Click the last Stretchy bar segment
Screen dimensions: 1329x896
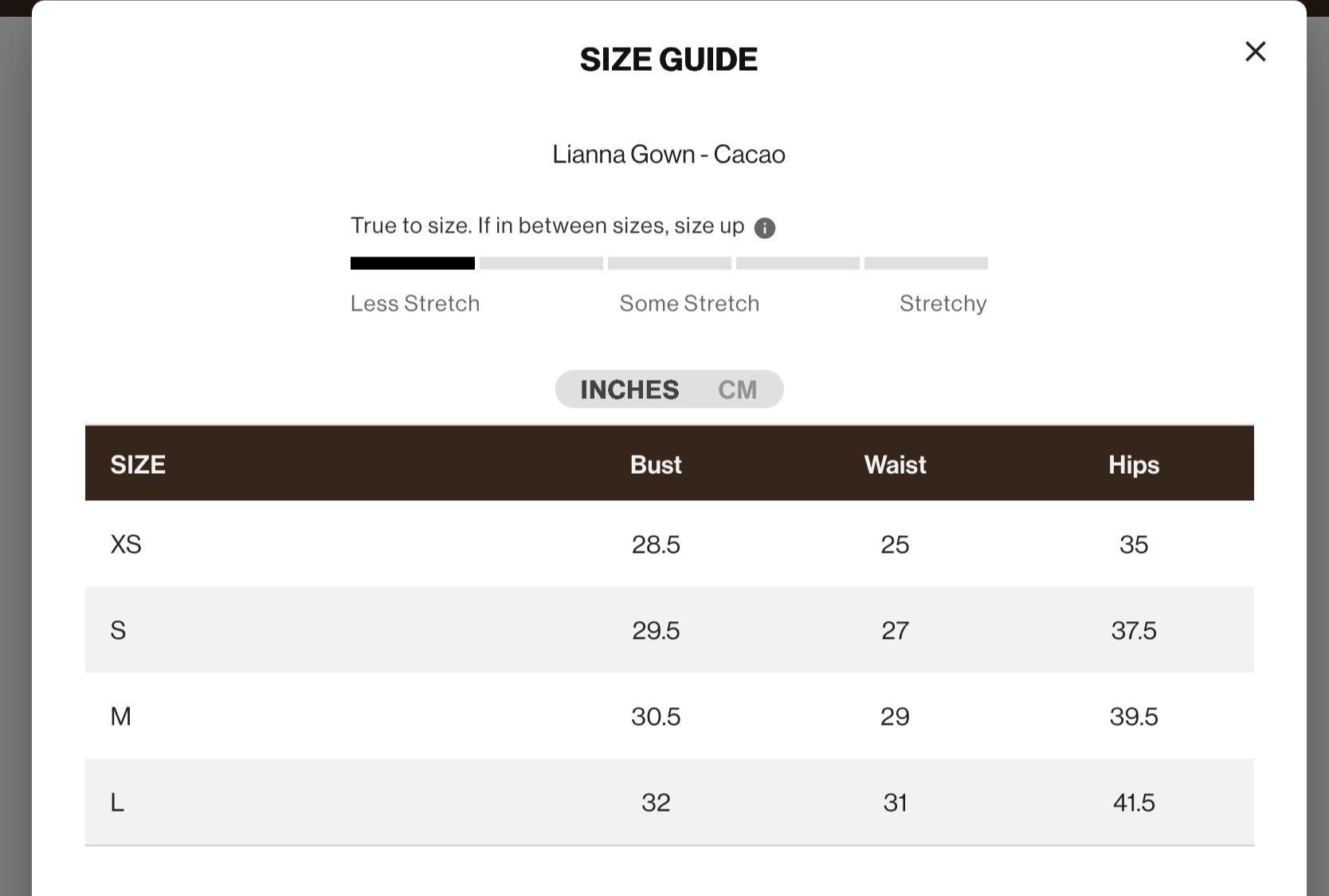926,264
